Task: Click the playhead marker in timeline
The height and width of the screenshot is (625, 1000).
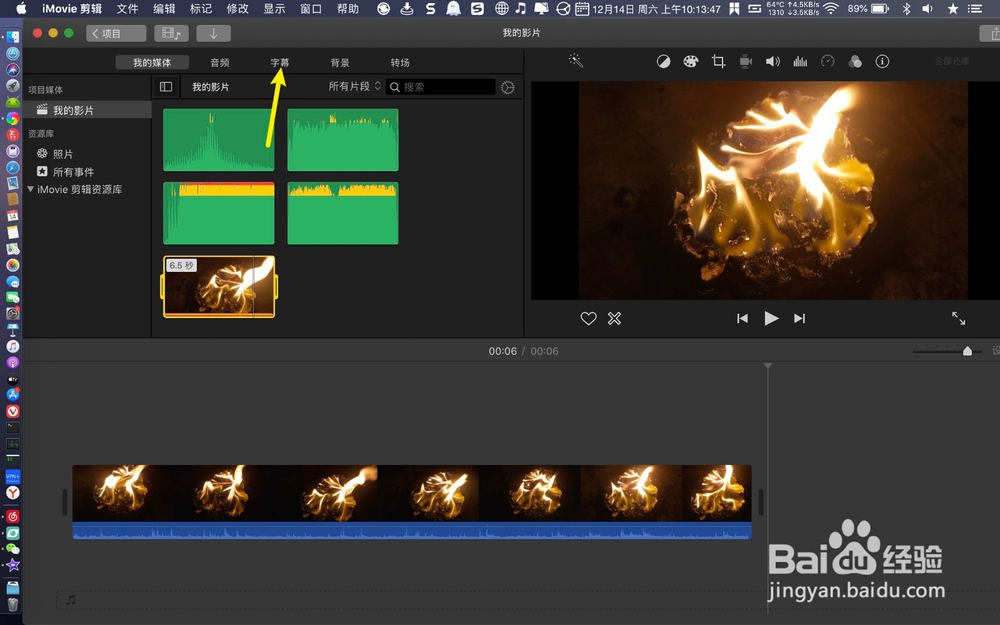Action: coord(768,366)
